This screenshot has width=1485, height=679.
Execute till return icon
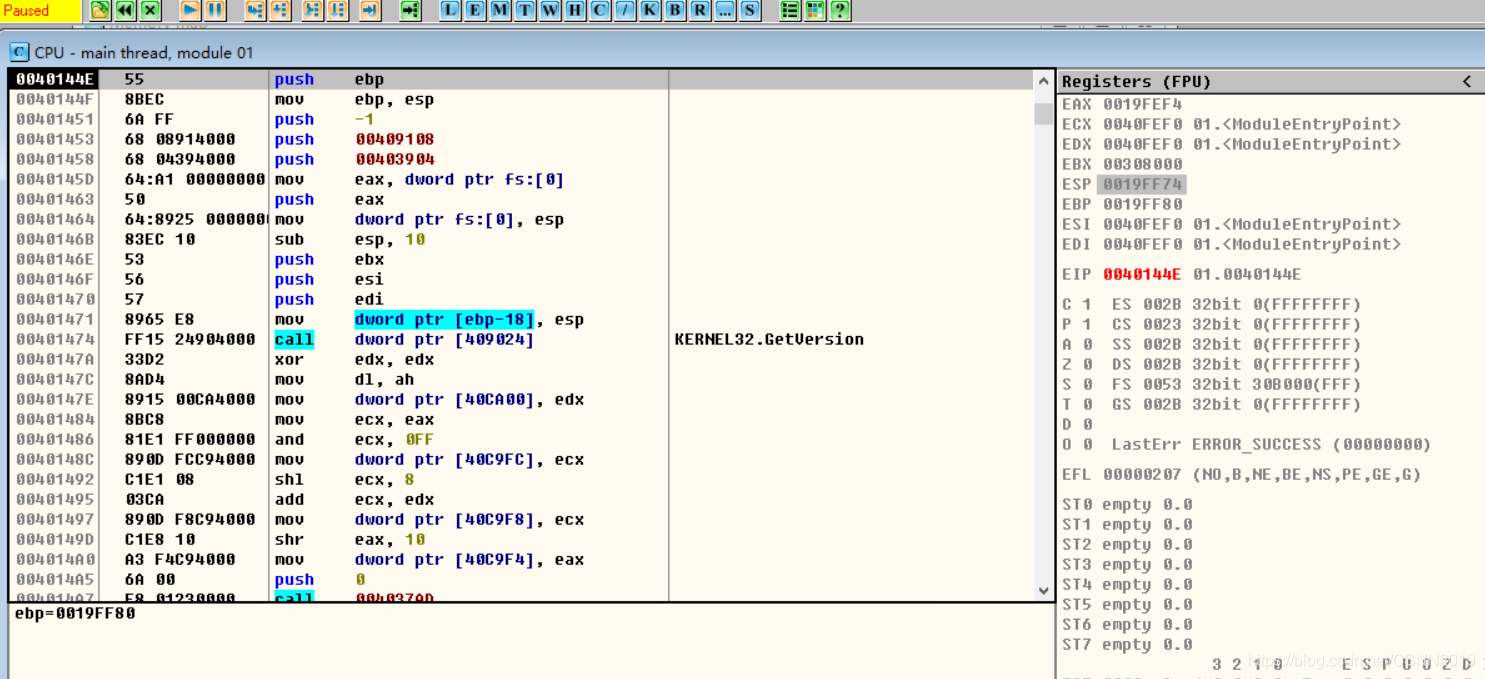click(370, 10)
